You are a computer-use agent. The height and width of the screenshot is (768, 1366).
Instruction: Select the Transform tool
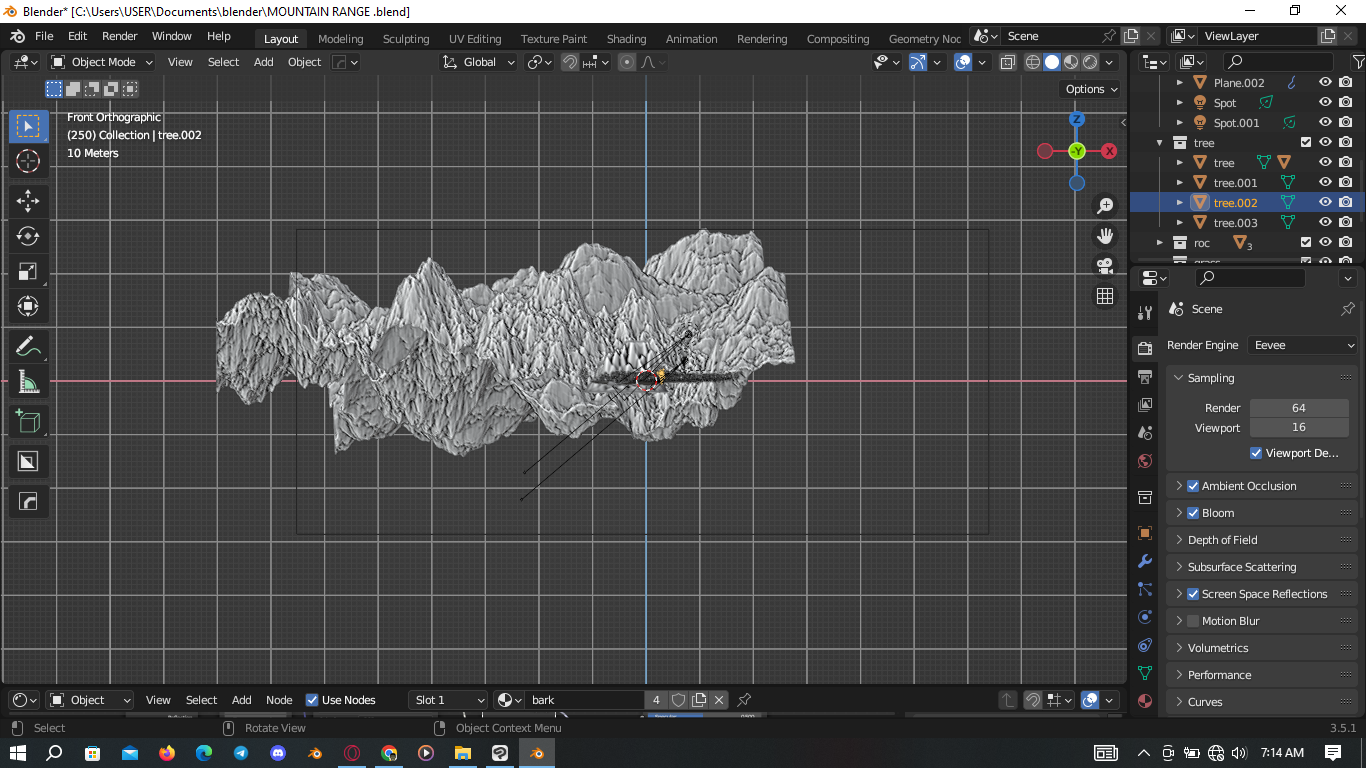tap(28, 306)
